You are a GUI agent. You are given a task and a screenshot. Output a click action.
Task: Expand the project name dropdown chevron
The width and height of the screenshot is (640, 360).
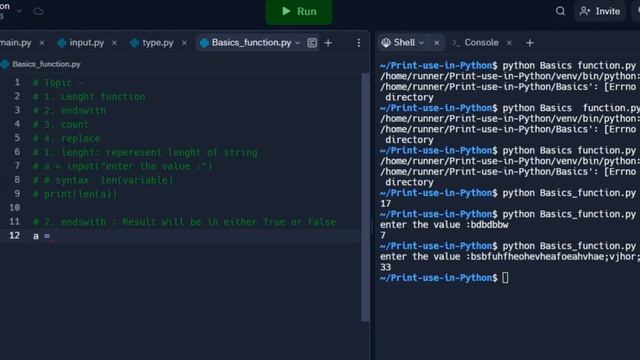pyautogui.click(x=19, y=11)
